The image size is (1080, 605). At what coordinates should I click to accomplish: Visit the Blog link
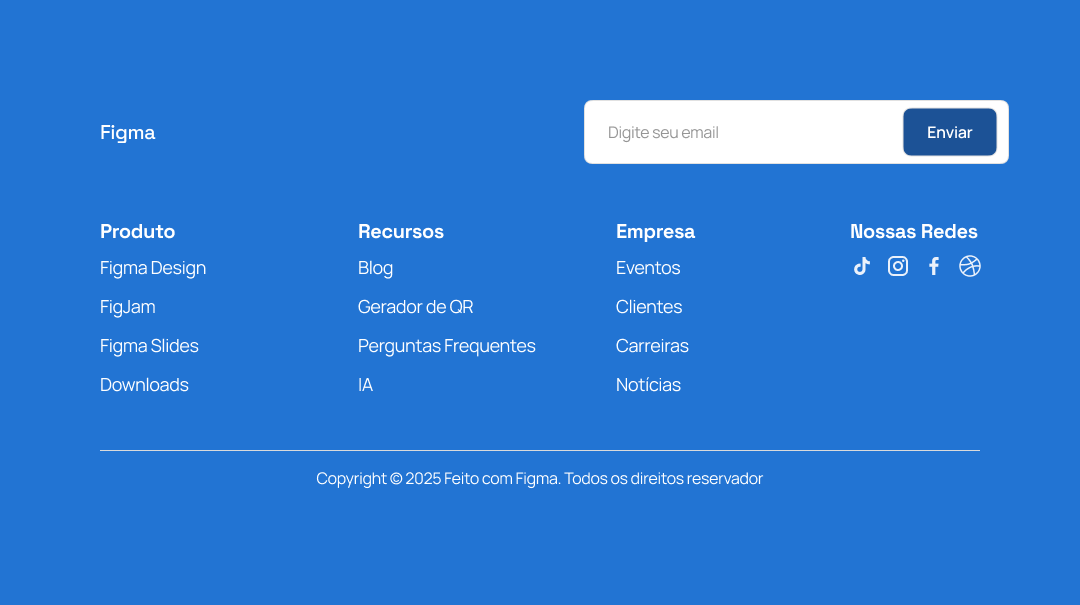(x=375, y=268)
